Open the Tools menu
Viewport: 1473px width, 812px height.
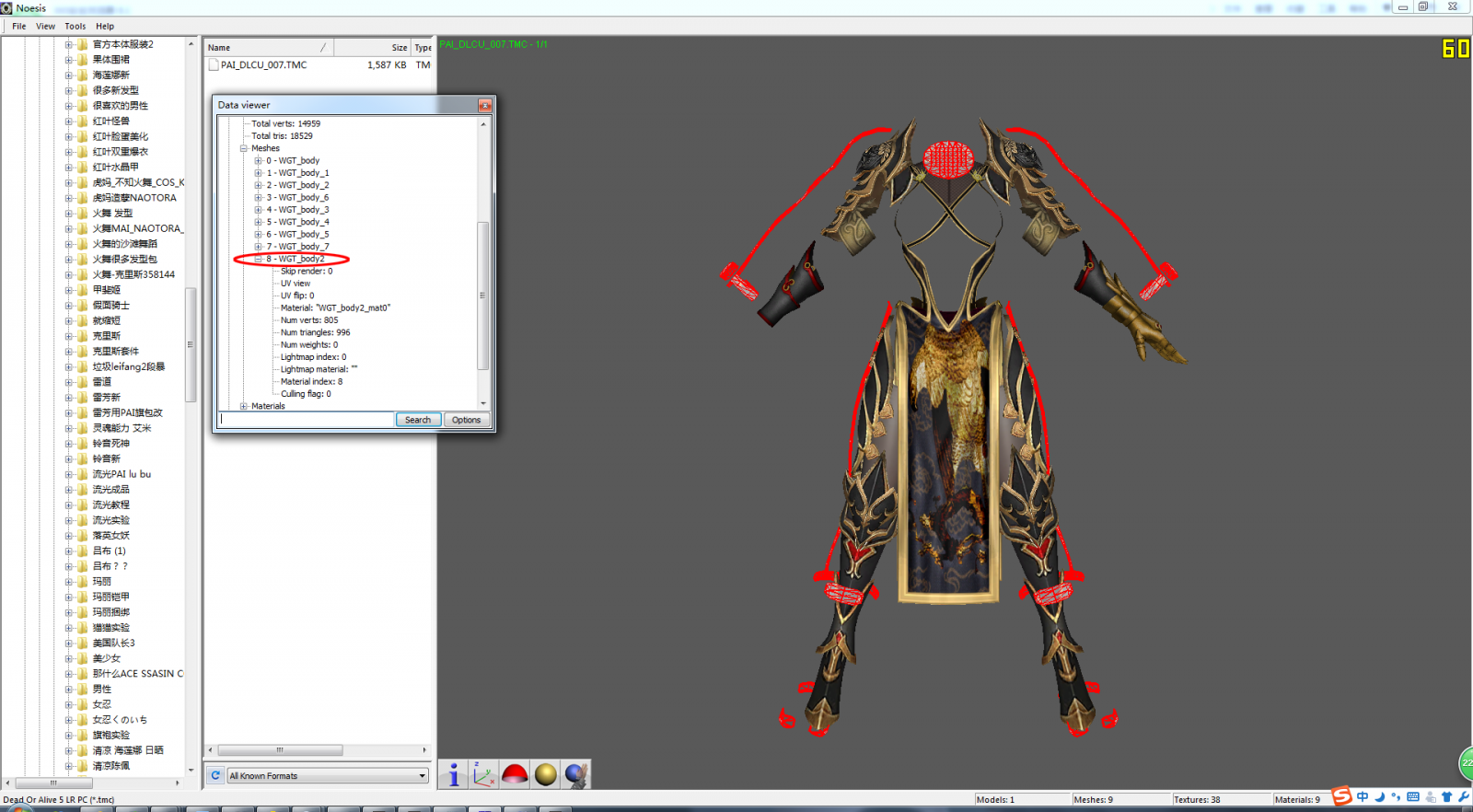pyautogui.click(x=75, y=27)
